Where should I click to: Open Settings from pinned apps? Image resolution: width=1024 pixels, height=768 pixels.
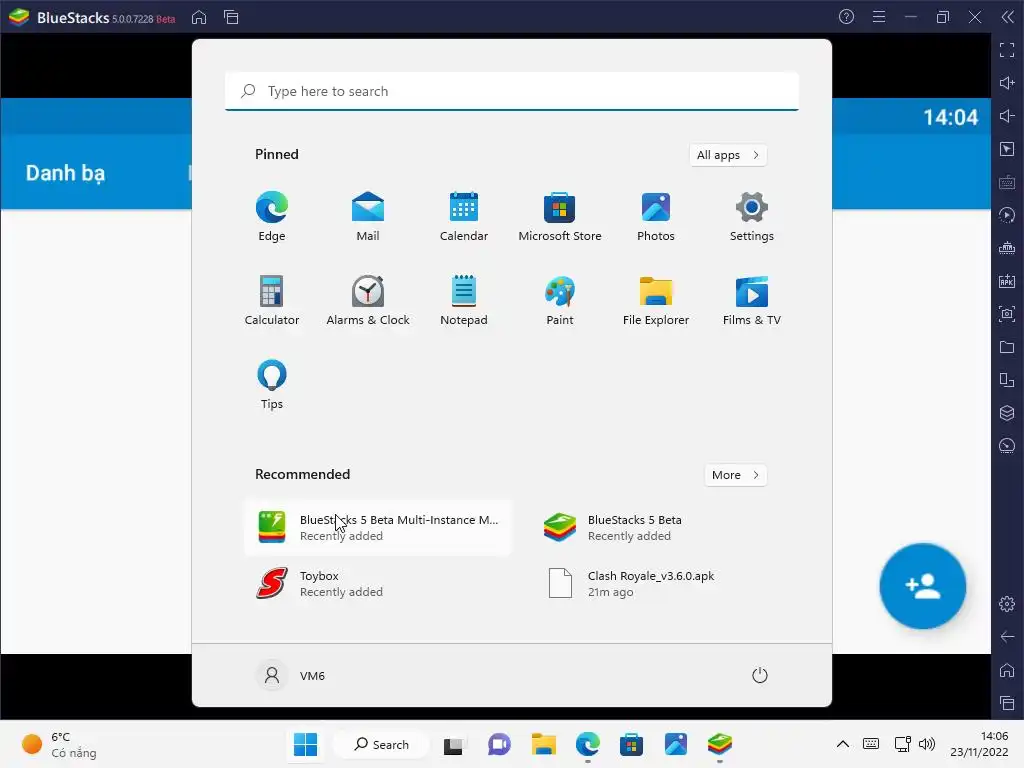coord(752,217)
